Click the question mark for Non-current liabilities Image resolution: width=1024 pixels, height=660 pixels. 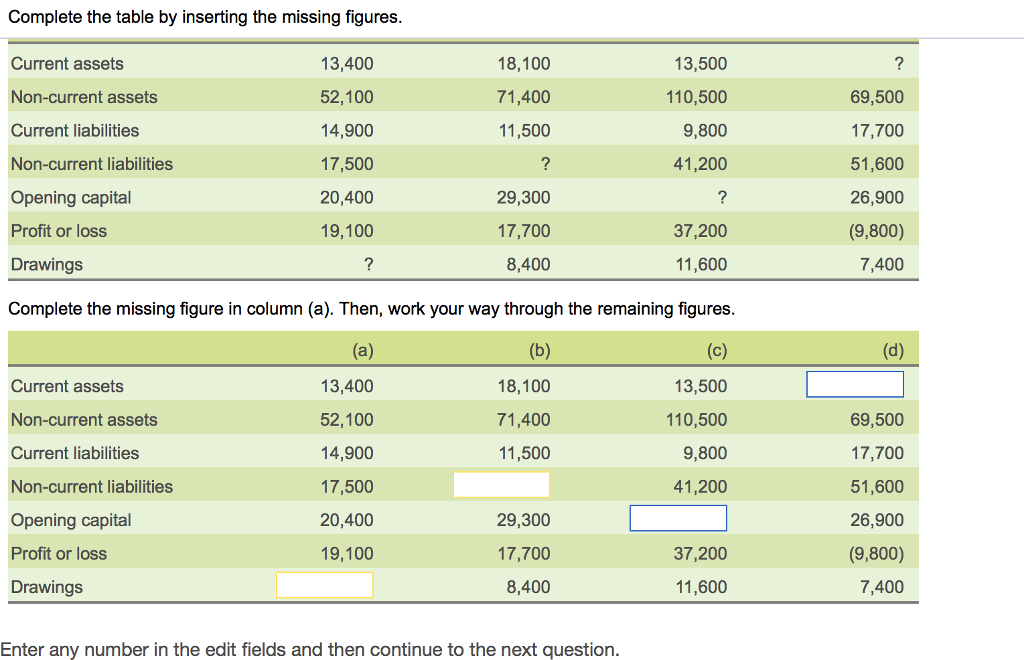pos(545,163)
